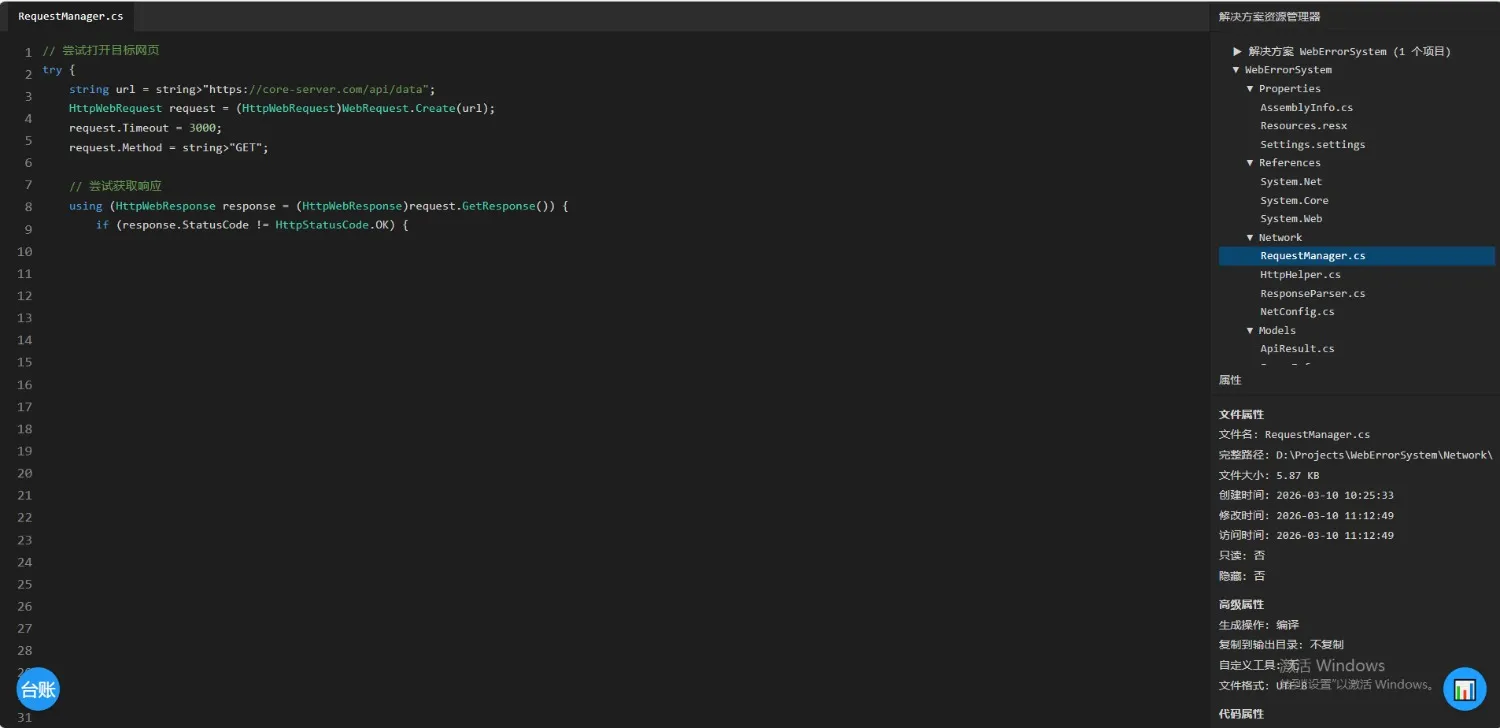1500x728 pixels.
Task: Open HttpHelper.cs from Network folder
Action: tap(1300, 275)
